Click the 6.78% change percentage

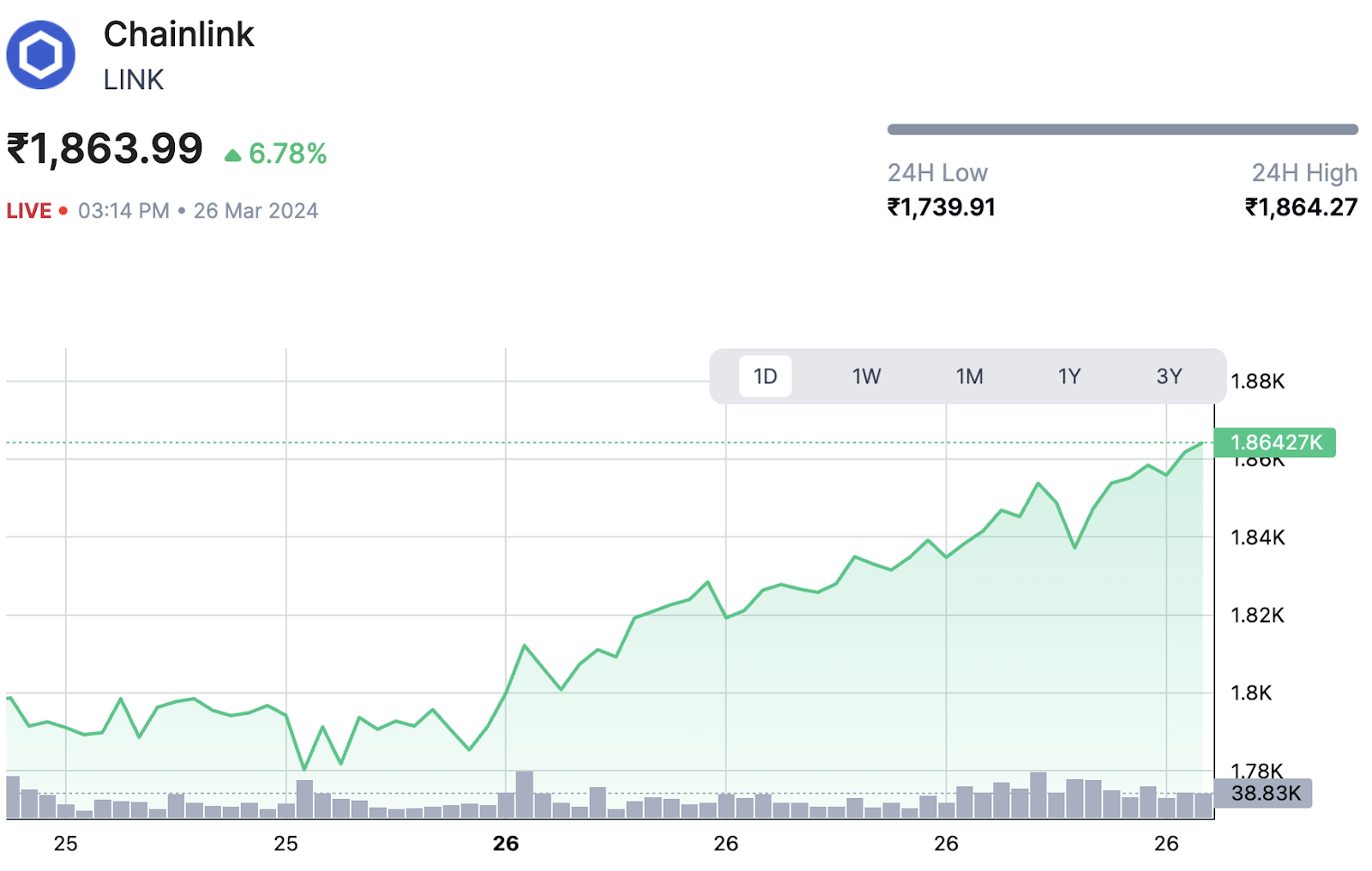point(287,153)
